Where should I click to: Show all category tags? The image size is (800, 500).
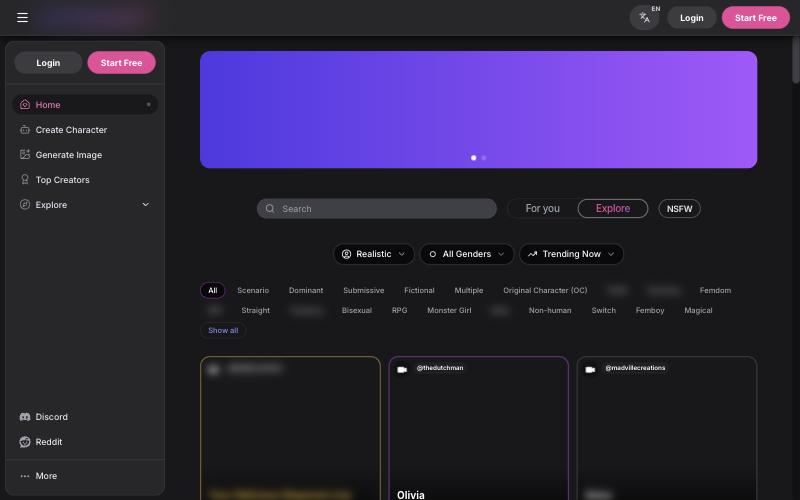tap(223, 331)
